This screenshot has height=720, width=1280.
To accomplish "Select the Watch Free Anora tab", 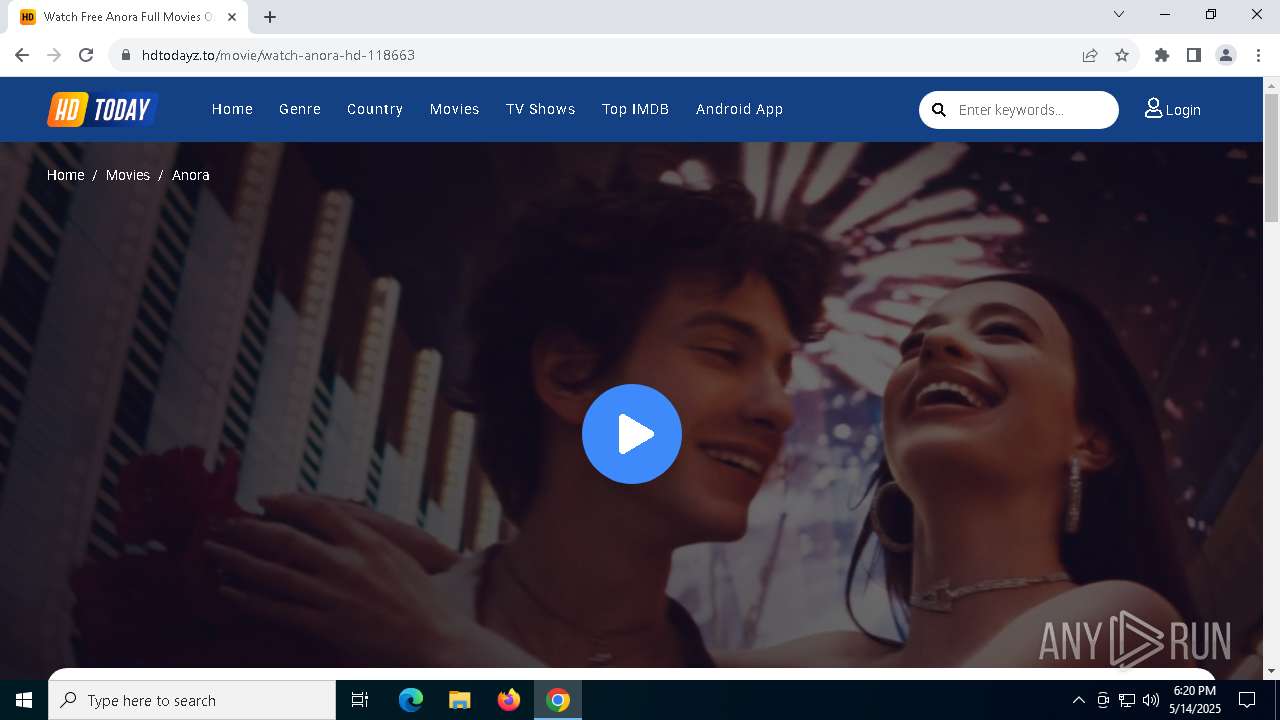I will pos(128,17).
